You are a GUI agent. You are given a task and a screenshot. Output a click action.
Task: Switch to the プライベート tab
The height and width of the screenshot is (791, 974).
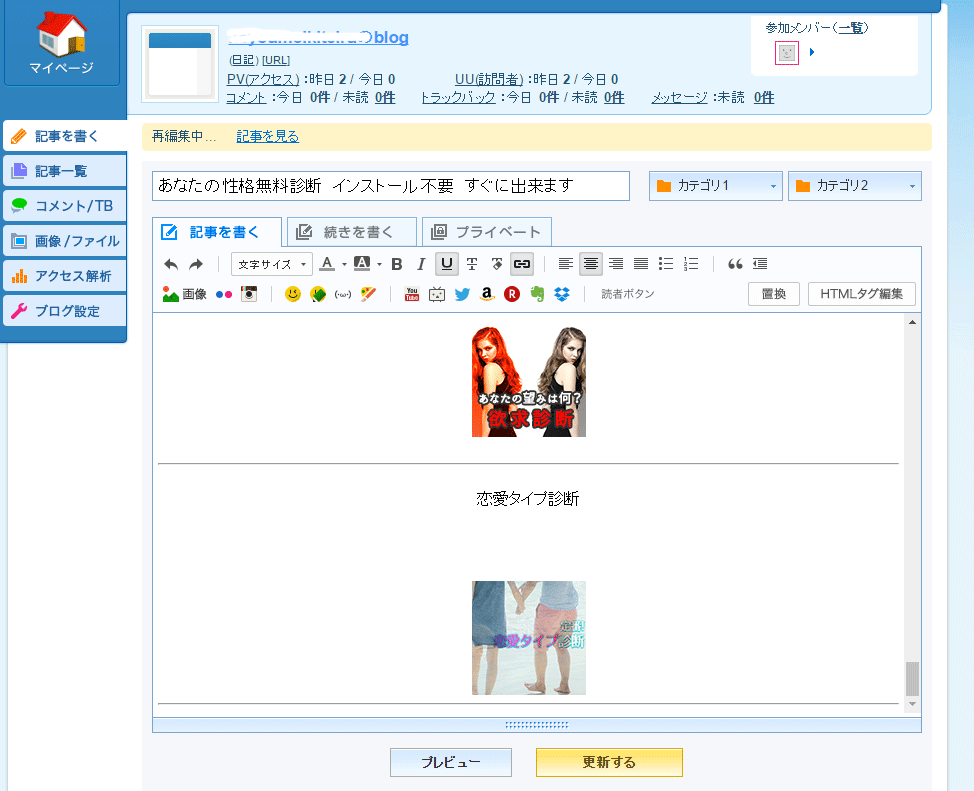click(x=487, y=232)
